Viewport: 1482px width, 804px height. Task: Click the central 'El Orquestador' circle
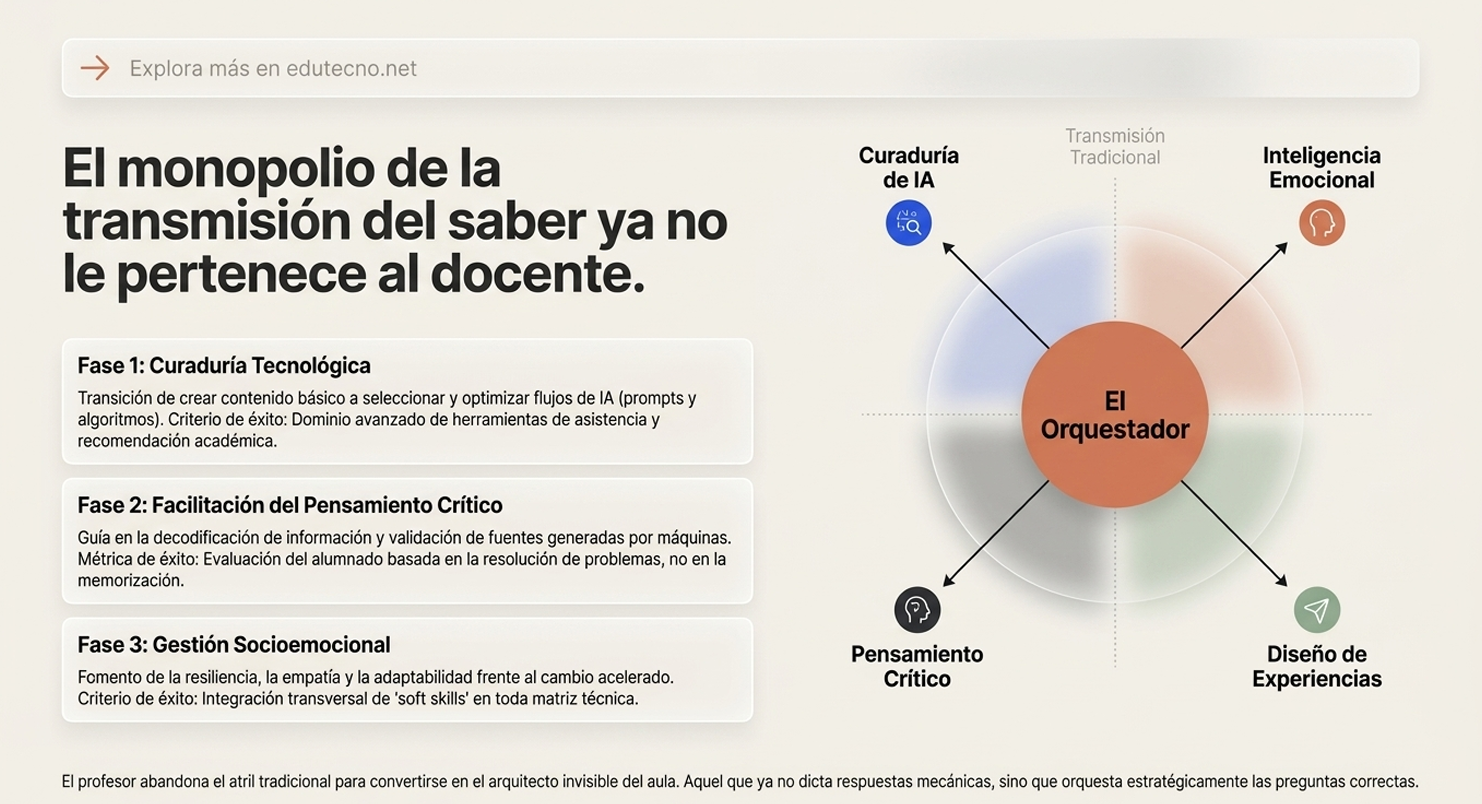click(x=1115, y=415)
